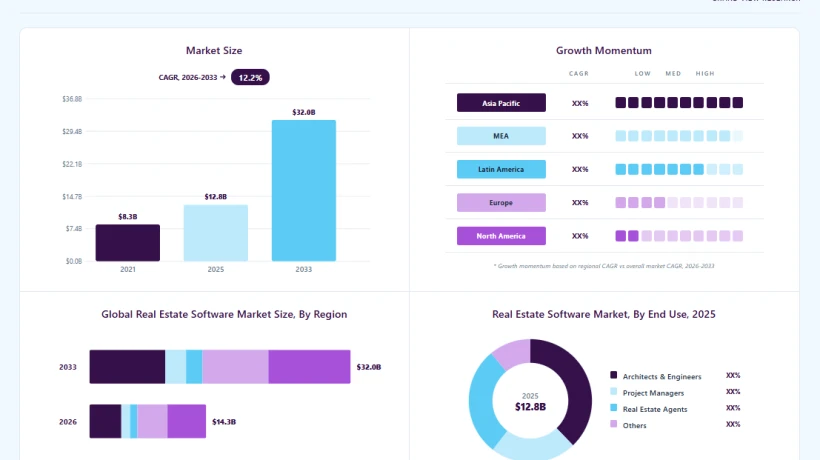This screenshot has width=820, height=460.
Task: Click the Europe momentum indicator squares
Action: point(679,202)
